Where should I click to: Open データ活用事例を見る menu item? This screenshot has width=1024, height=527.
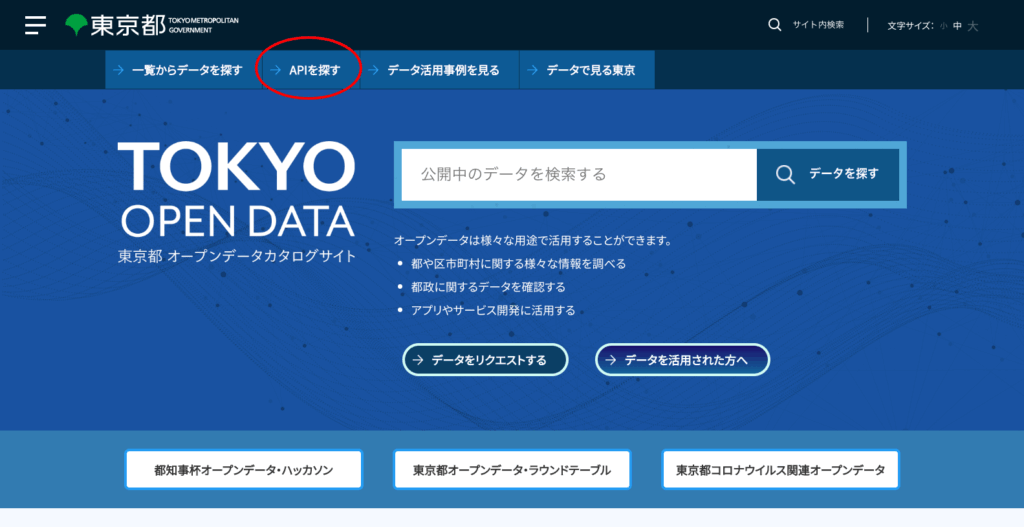[440, 70]
